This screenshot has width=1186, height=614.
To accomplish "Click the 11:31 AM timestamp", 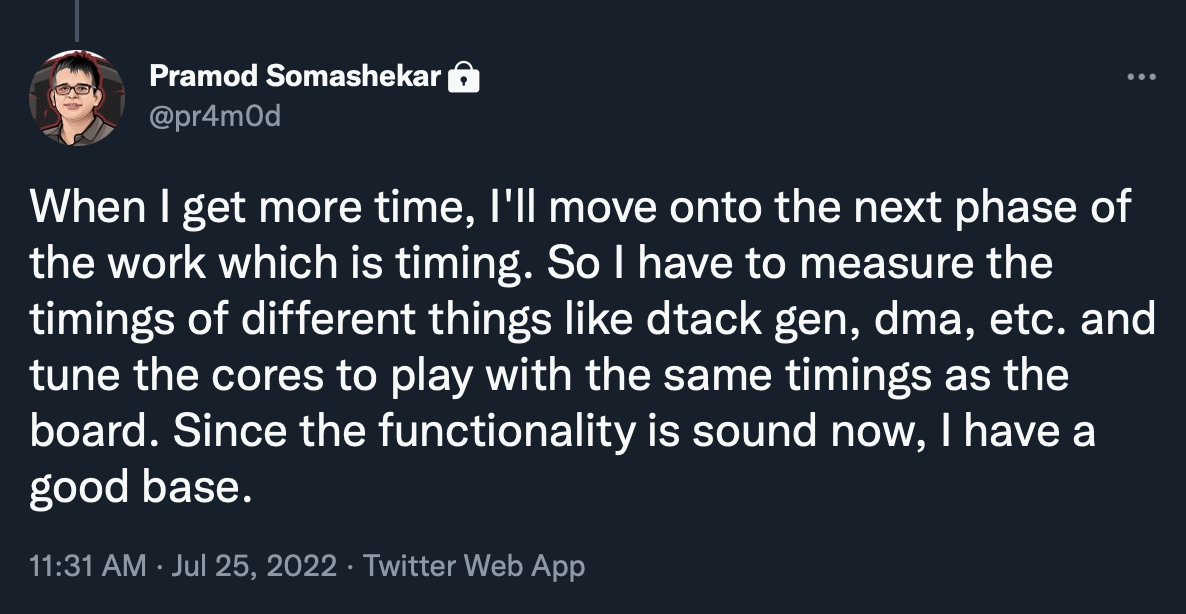I will point(88,566).
